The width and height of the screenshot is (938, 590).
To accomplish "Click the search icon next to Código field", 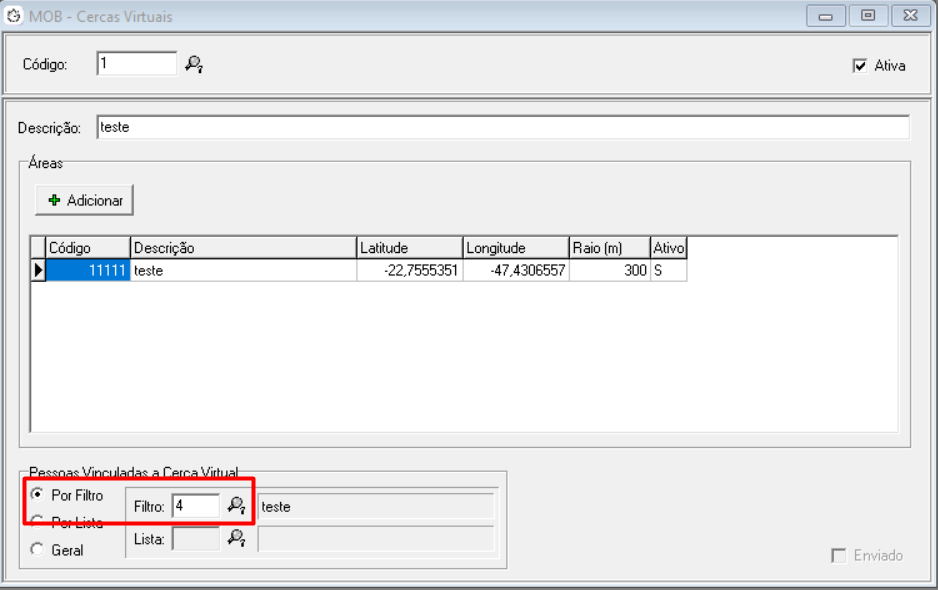I will tap(194, 64).
